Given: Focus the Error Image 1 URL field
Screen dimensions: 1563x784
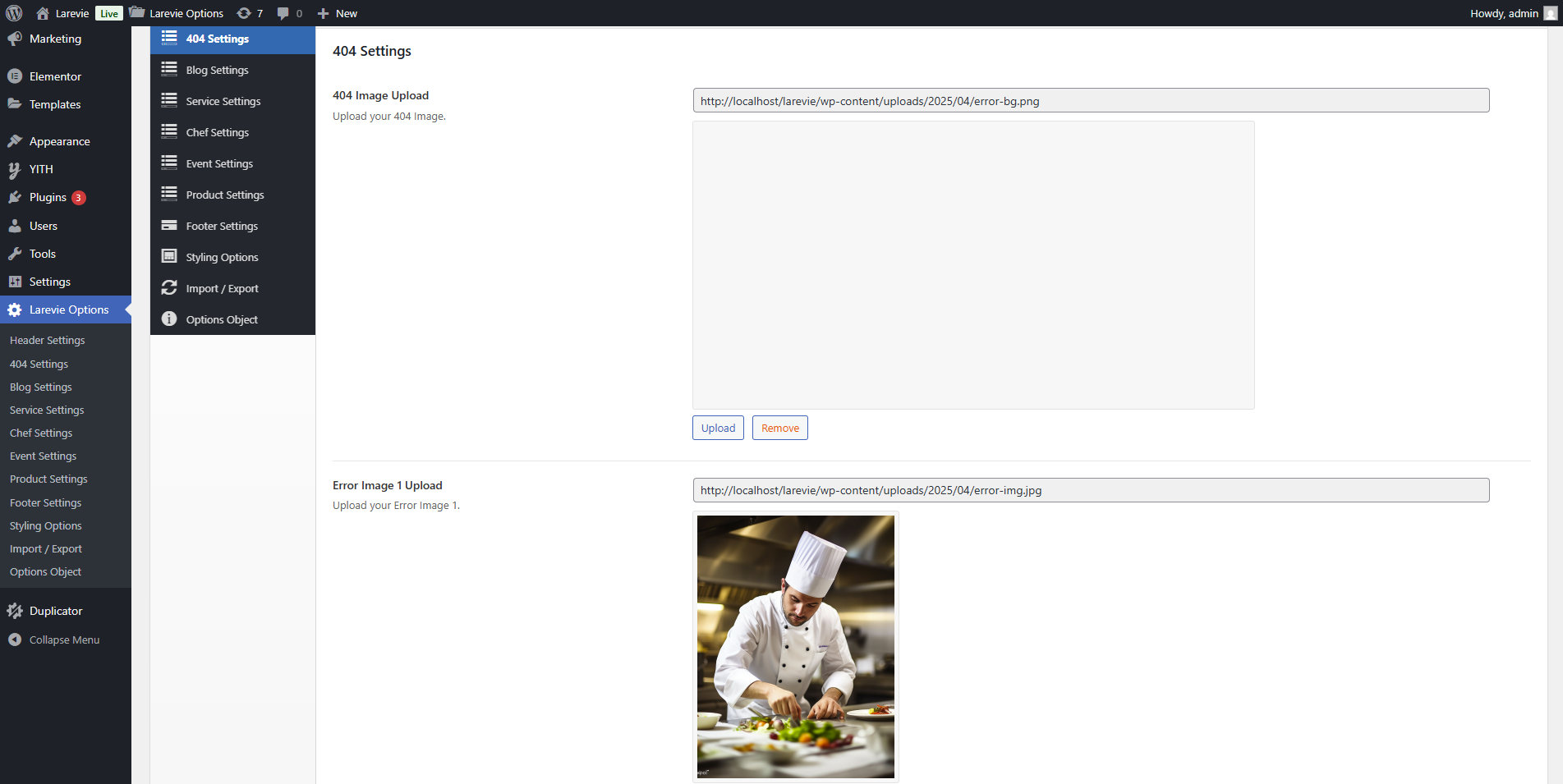Looking at the screenshot, I should coord(1091,490).
